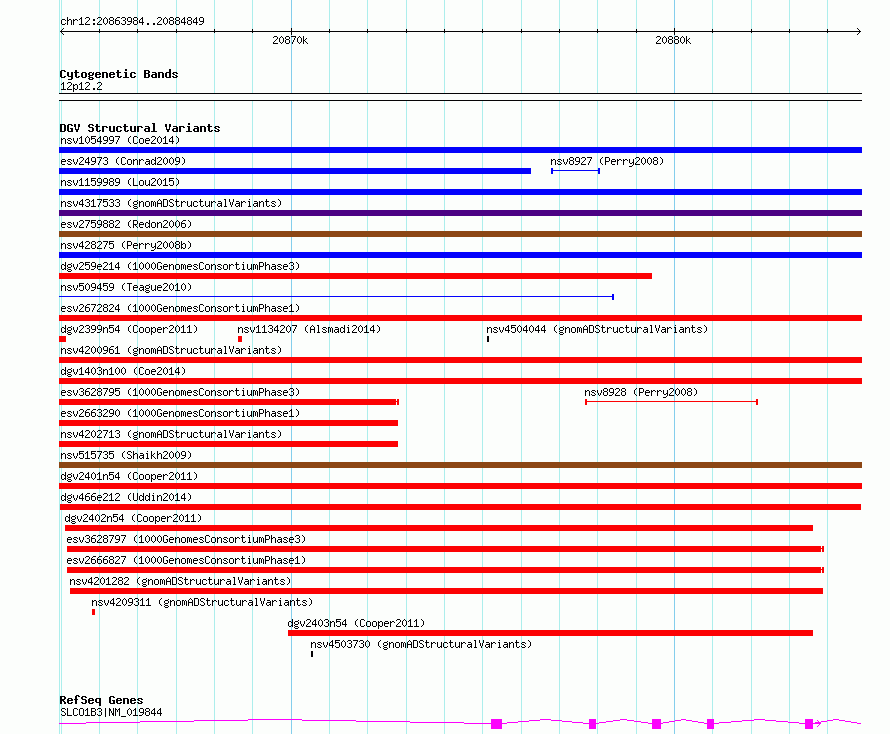Viewport: 890px width, 734px height.
Task: Click the small red nsv1134207 marker
Action: [x=240, y=339]
